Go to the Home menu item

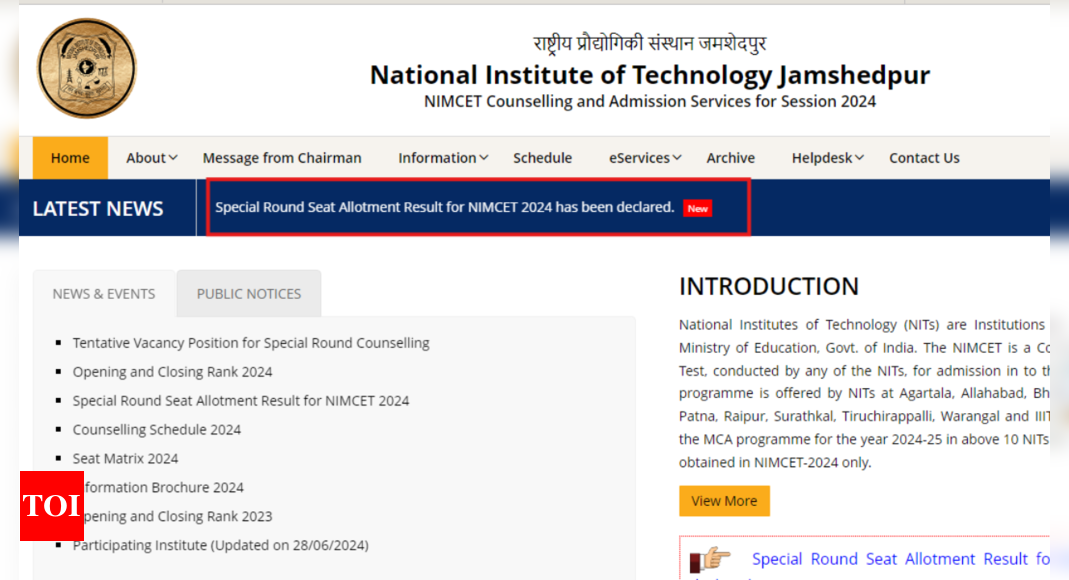click(70, 158)
